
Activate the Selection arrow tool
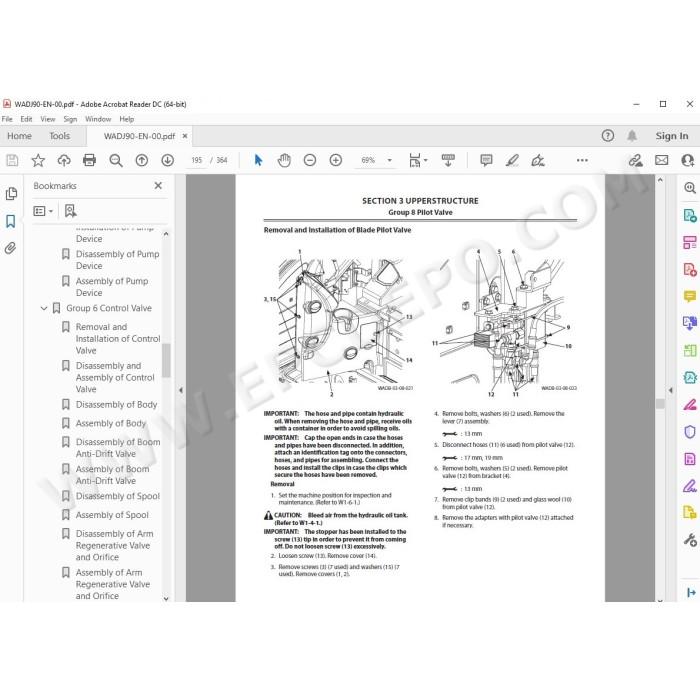click(x=258, y=160)
